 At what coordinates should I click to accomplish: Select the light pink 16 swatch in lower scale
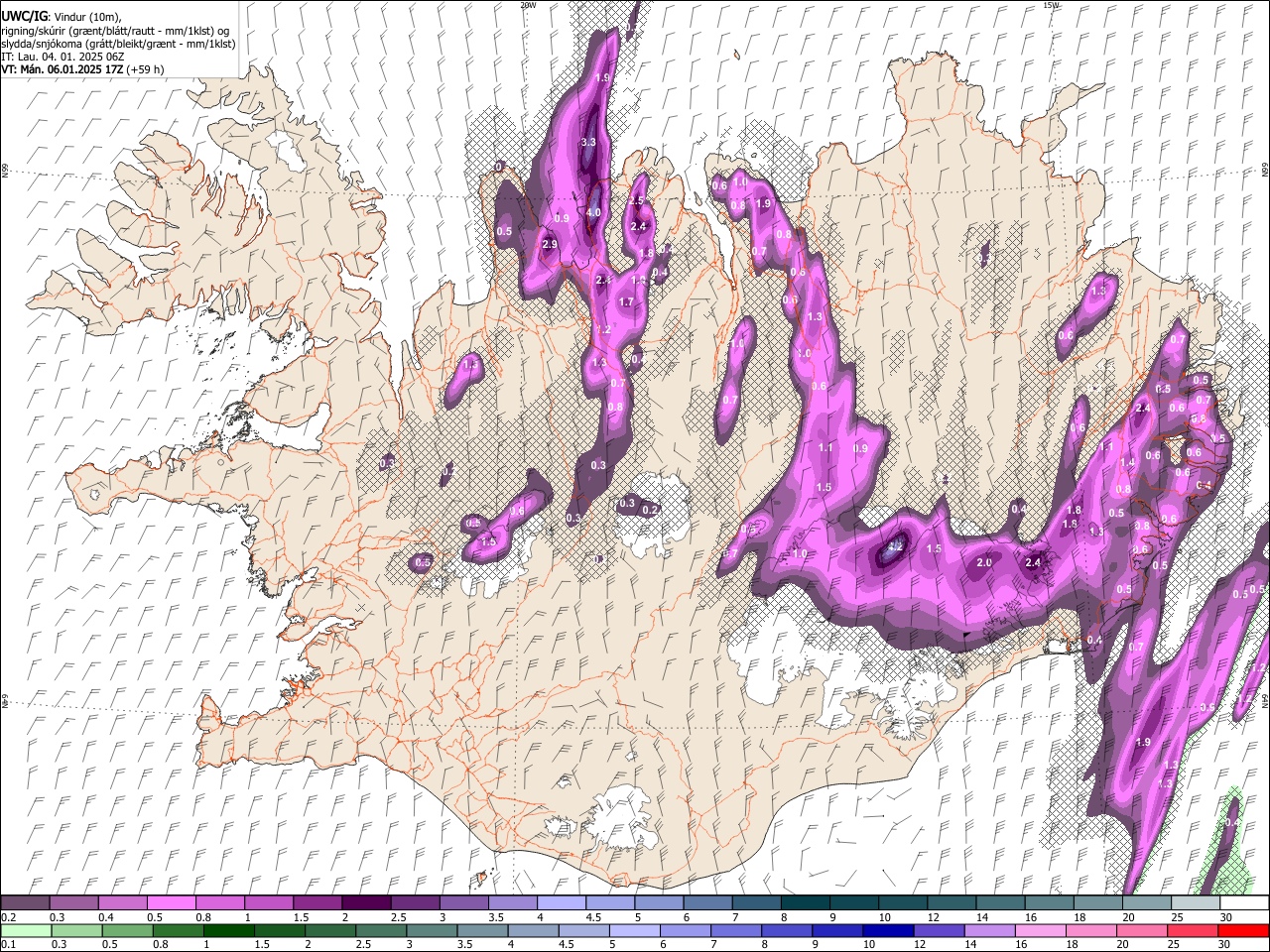click(1040, 930)
